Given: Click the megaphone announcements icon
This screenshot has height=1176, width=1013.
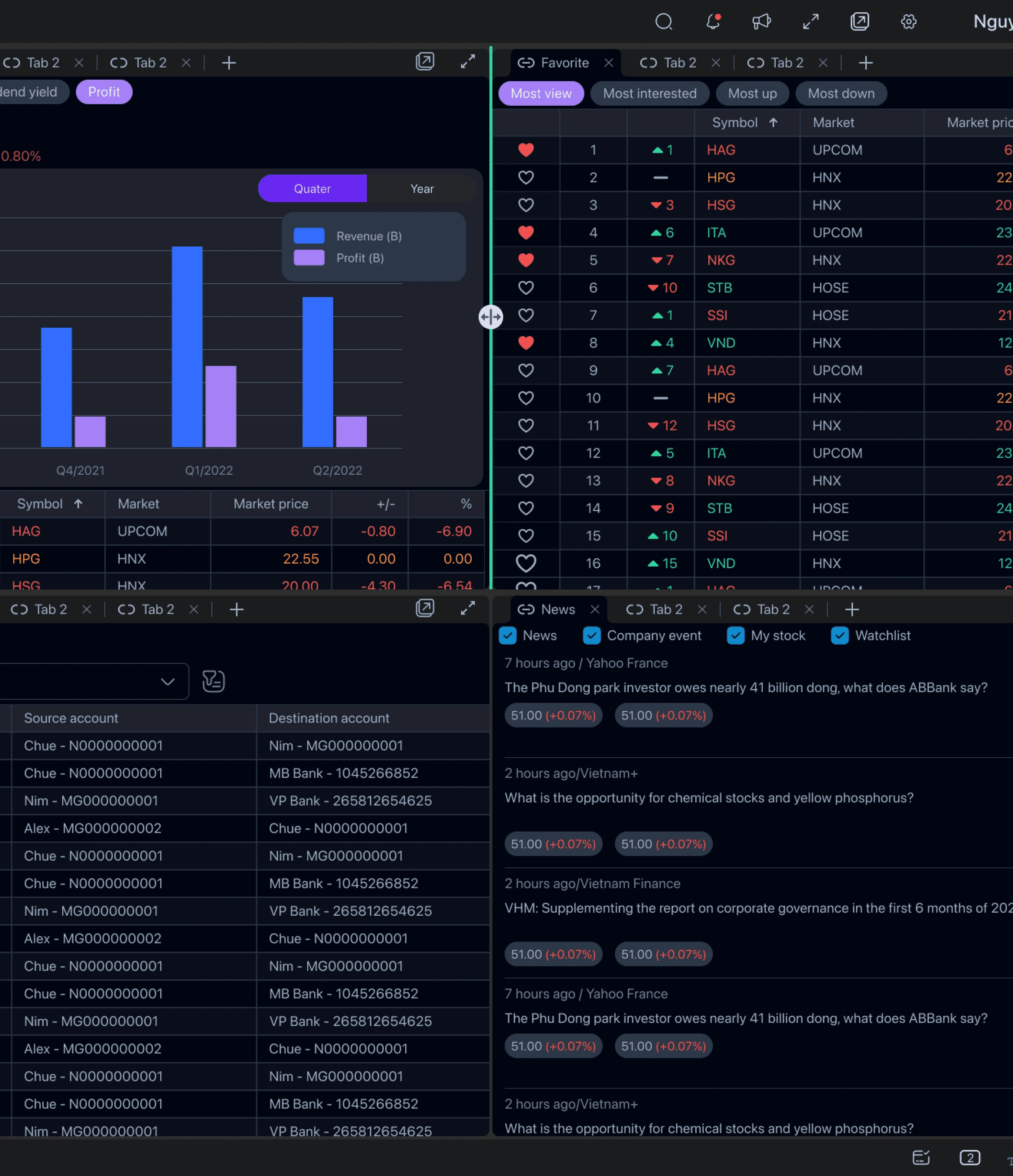Looking at the screenshot, I should (761, 21).
